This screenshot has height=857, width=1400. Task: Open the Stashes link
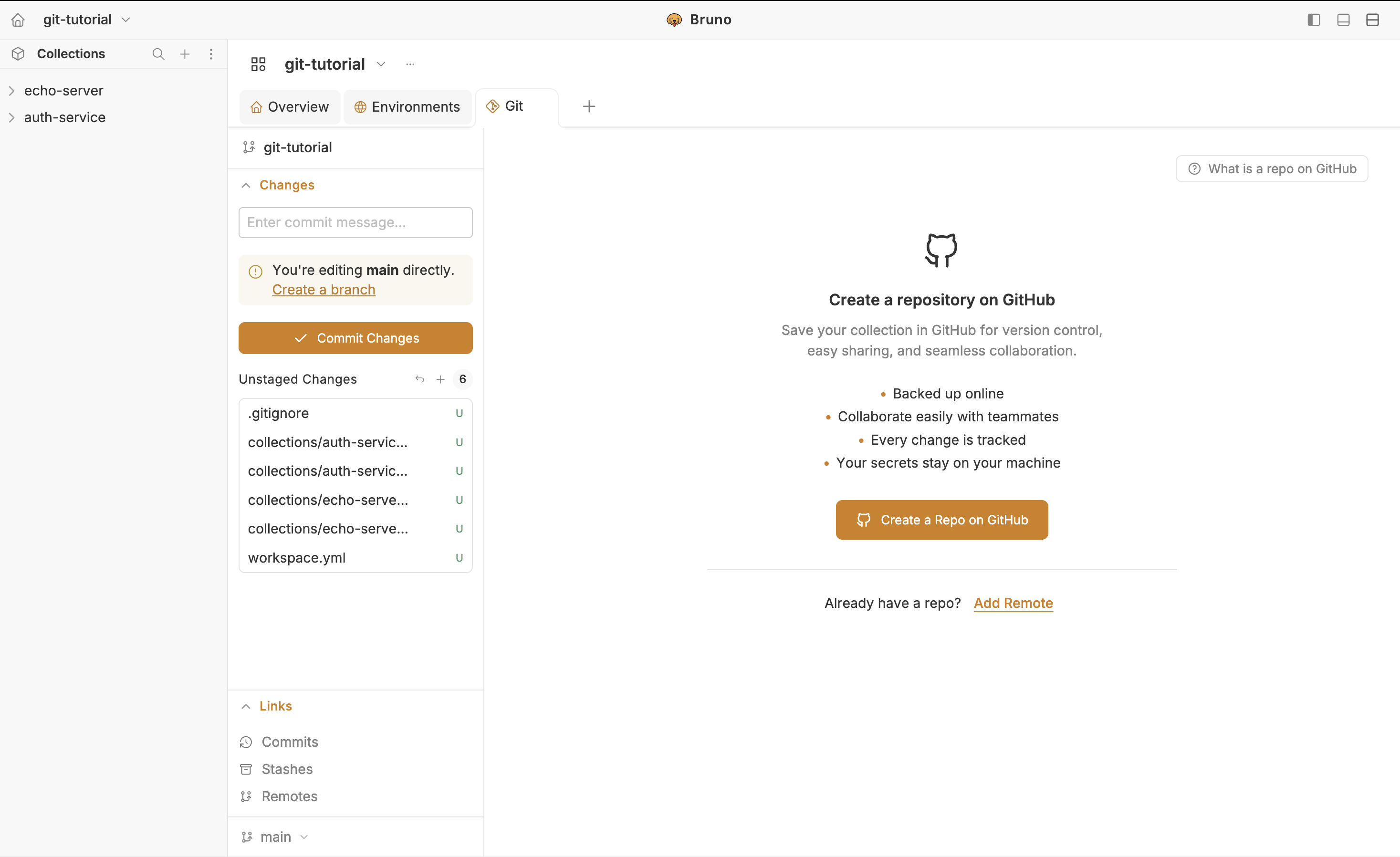point(277,770)
